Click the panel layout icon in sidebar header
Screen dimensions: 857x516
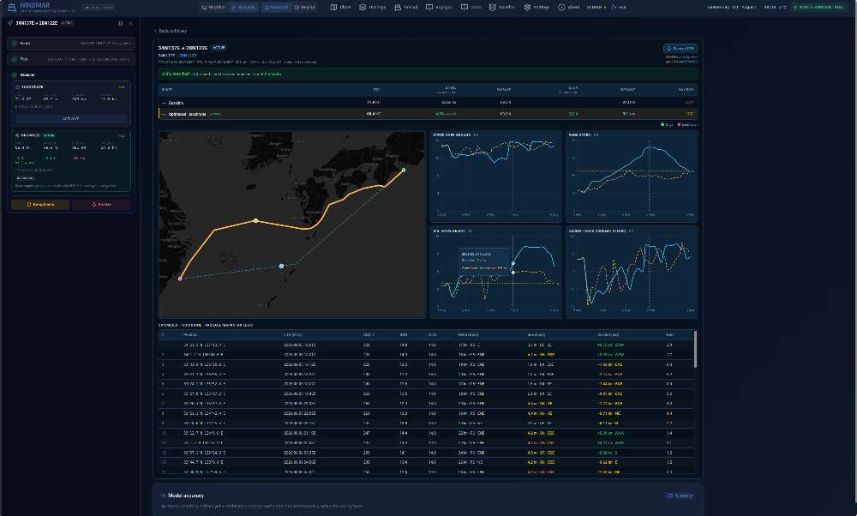(x=121, y=23)
